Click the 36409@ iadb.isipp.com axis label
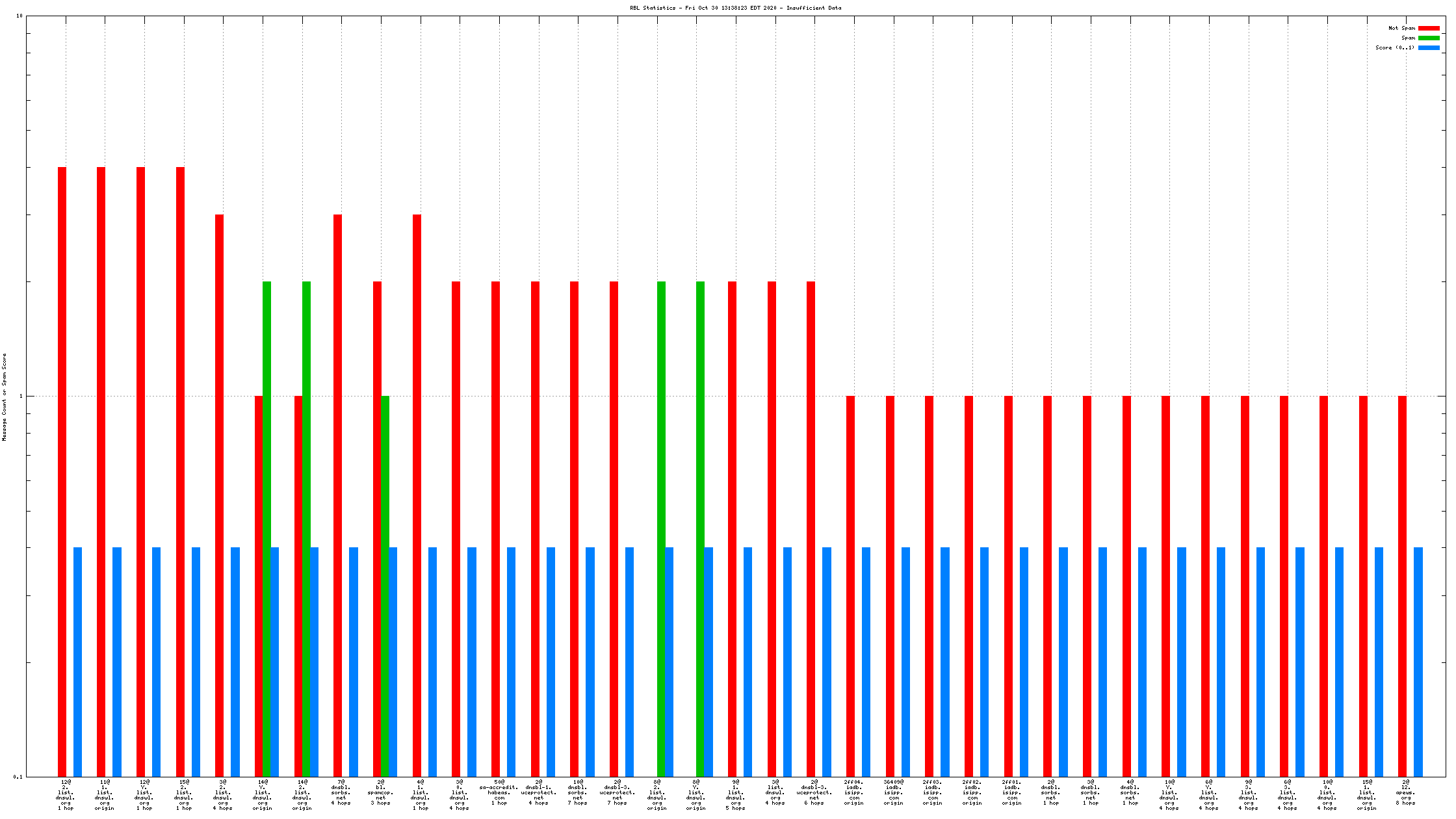 [893, 792]
